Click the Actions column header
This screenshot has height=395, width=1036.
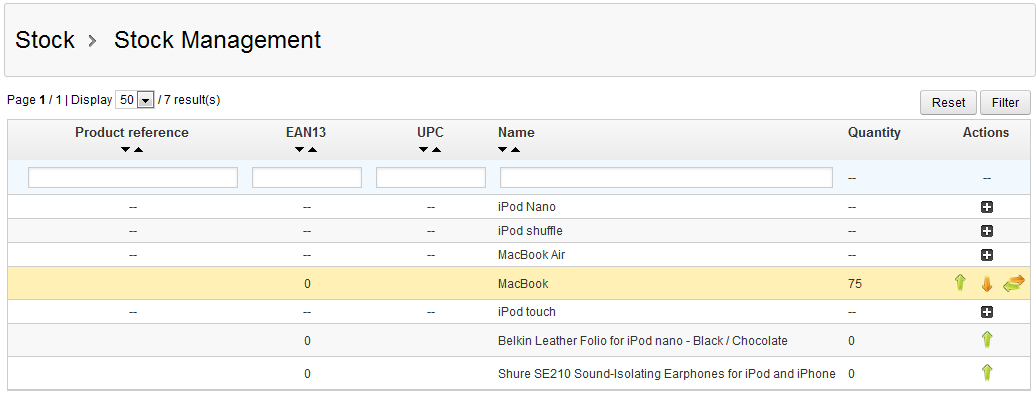click(986, 133)
